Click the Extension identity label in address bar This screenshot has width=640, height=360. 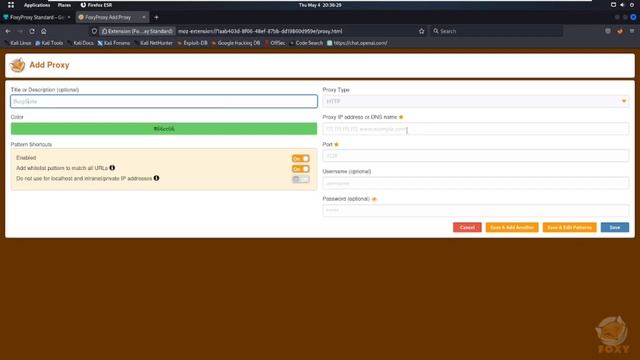click(138, 31)
